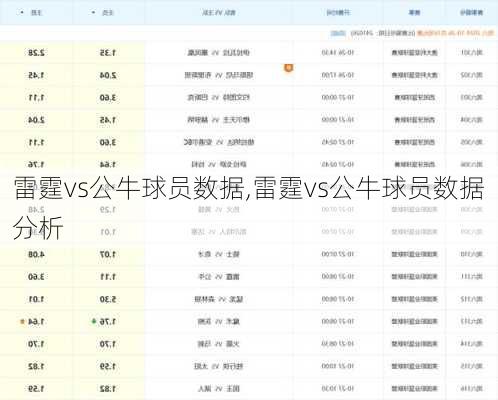Select 2.04 odds in row 周六302
The width and height of the screenshot is (498, 400).
pyautogui.click(x=108, y=75)
